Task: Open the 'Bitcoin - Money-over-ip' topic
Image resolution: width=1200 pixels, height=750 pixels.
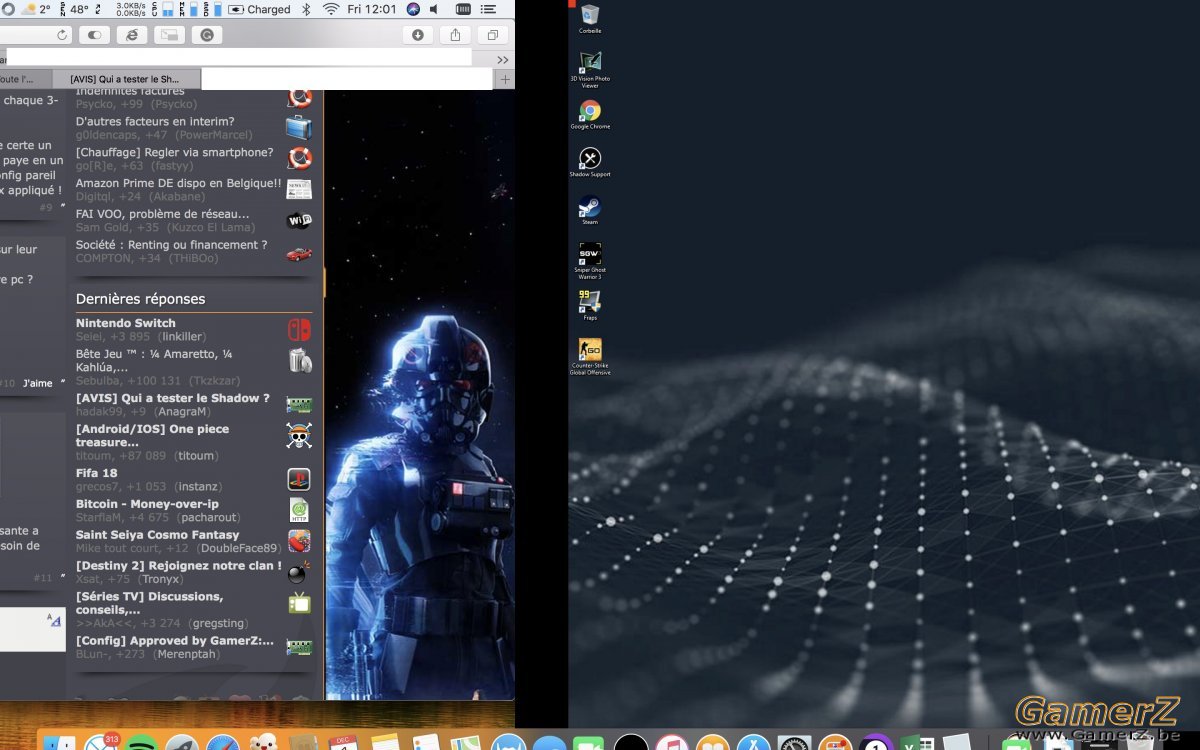Action: (147, 504)
